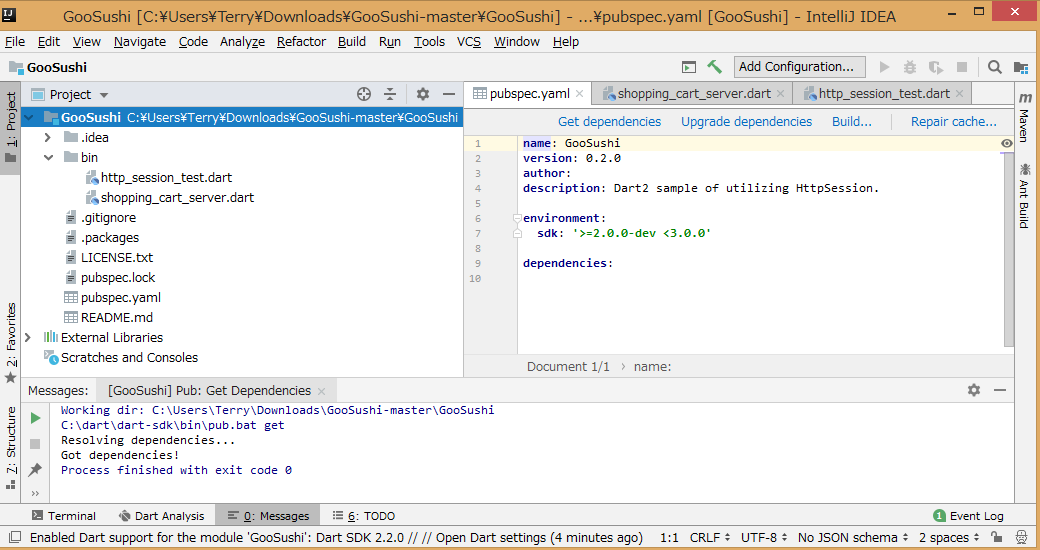Click the Collapse All icon in the Project panel
This screenshot has width=1040, height=550.
pyautogui.click(x=390, y=94)
